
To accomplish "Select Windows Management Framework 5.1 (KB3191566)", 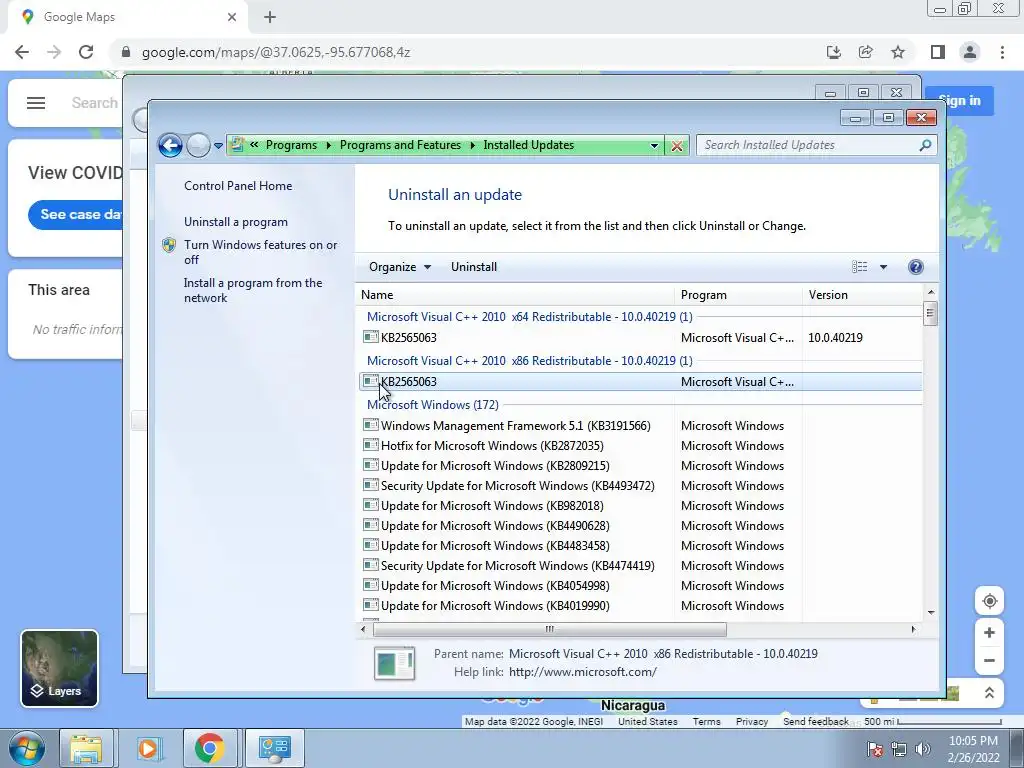I will [x=640, y=426].
